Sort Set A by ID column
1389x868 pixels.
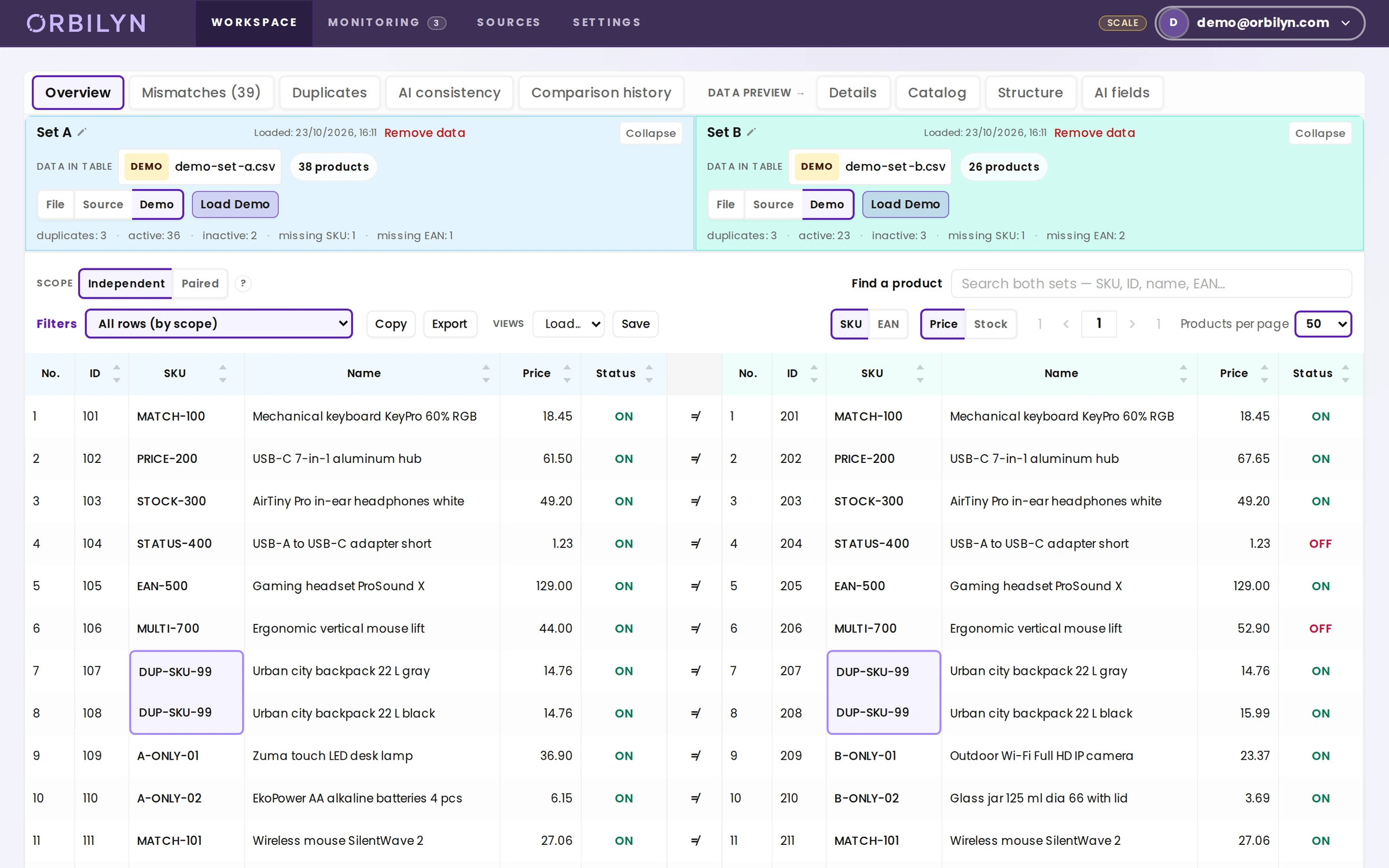coord(116,373)
